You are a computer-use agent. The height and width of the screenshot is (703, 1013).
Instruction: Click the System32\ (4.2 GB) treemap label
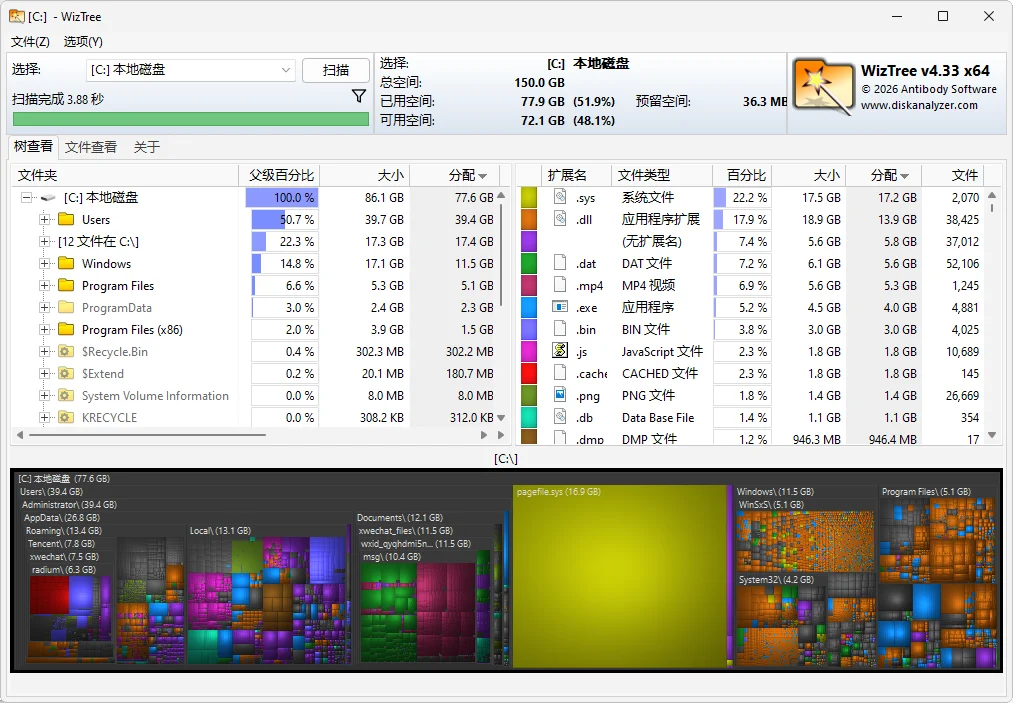[x=776, y=580]
